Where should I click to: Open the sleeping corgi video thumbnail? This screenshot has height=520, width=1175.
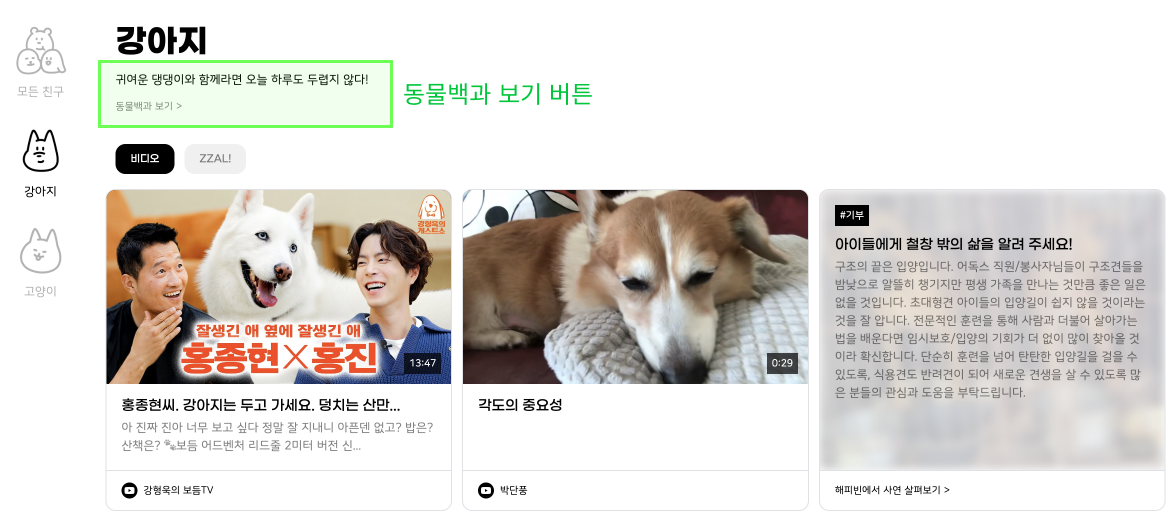coord(635,287)
